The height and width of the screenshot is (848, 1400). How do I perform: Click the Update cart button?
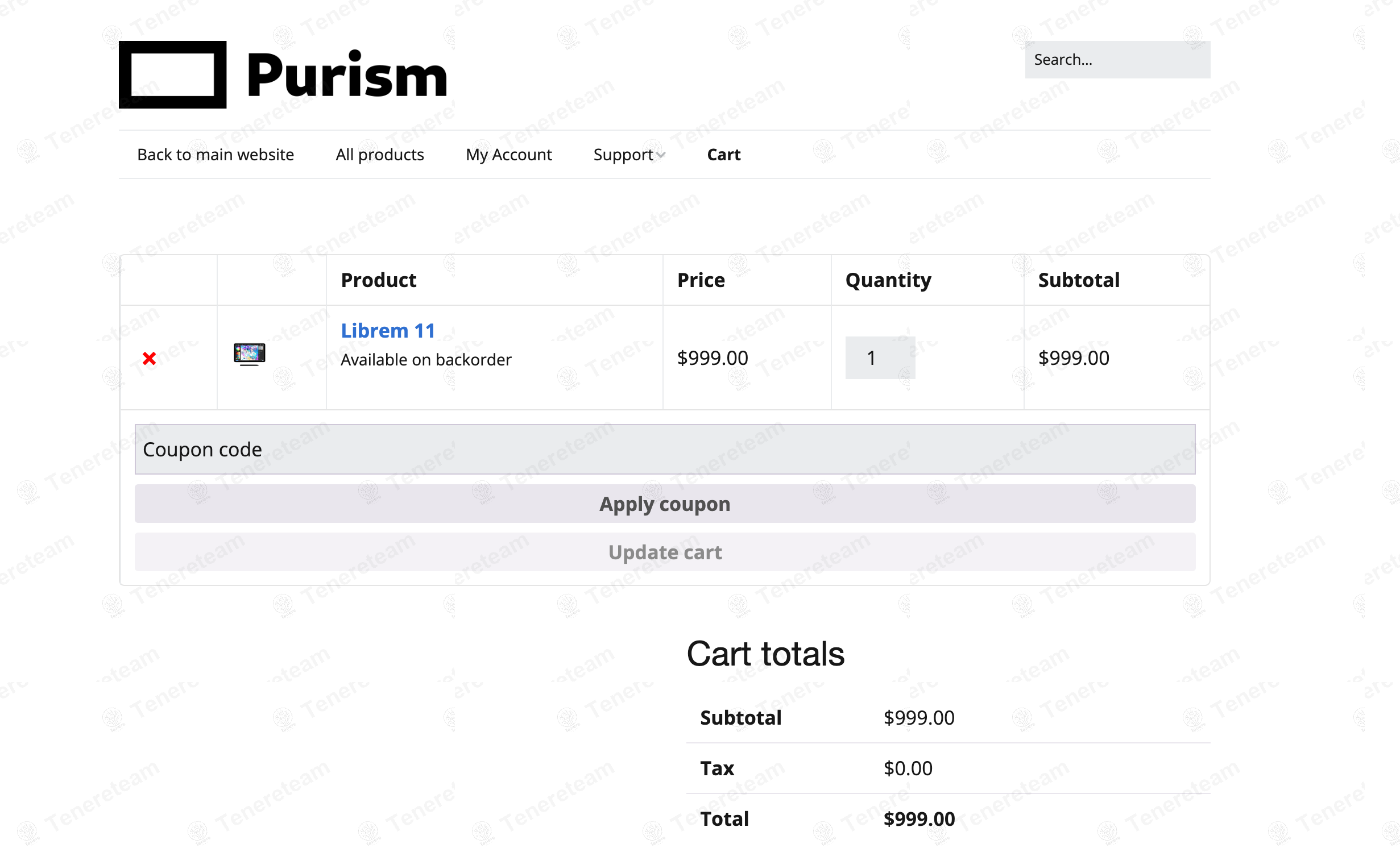(665, 552)
